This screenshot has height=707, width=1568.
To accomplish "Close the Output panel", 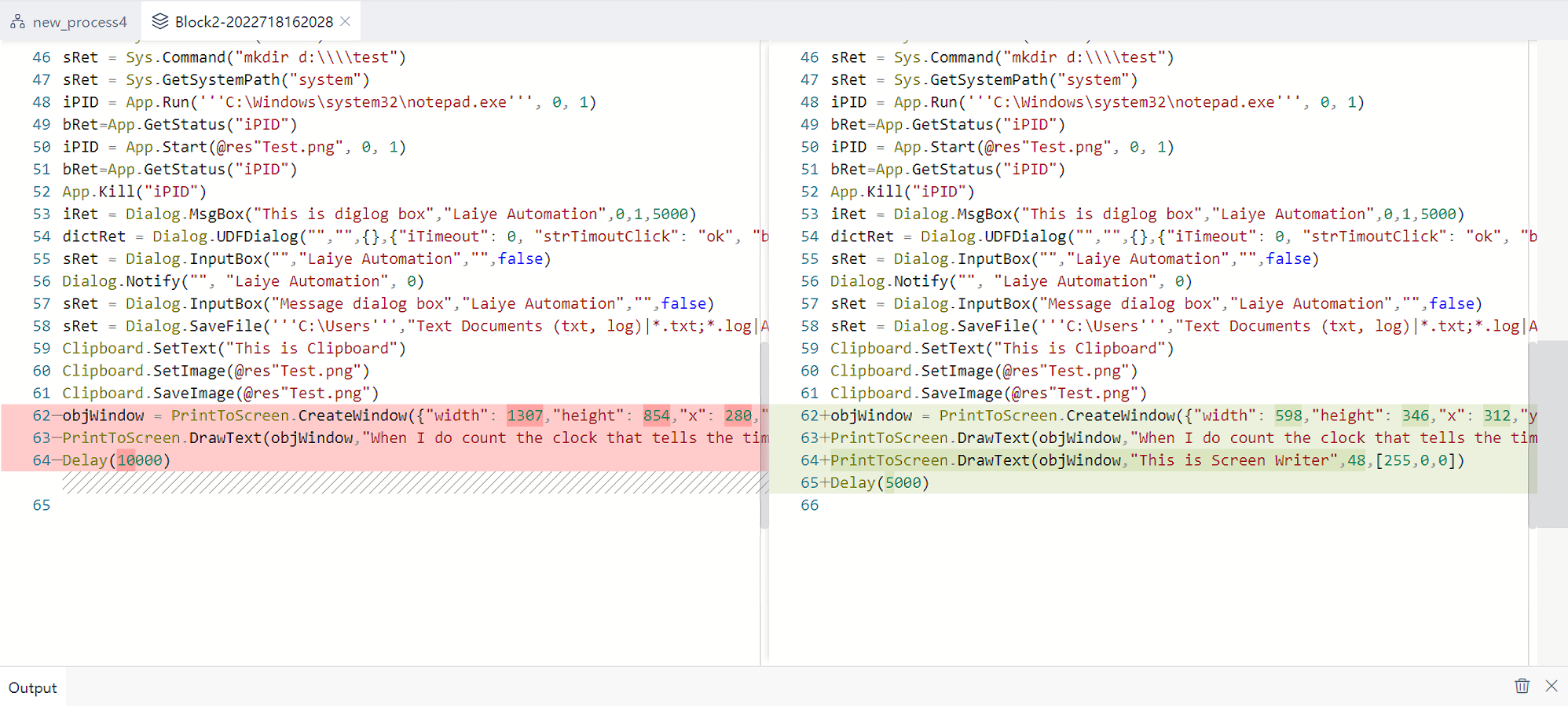I will tap(1552, 686).
